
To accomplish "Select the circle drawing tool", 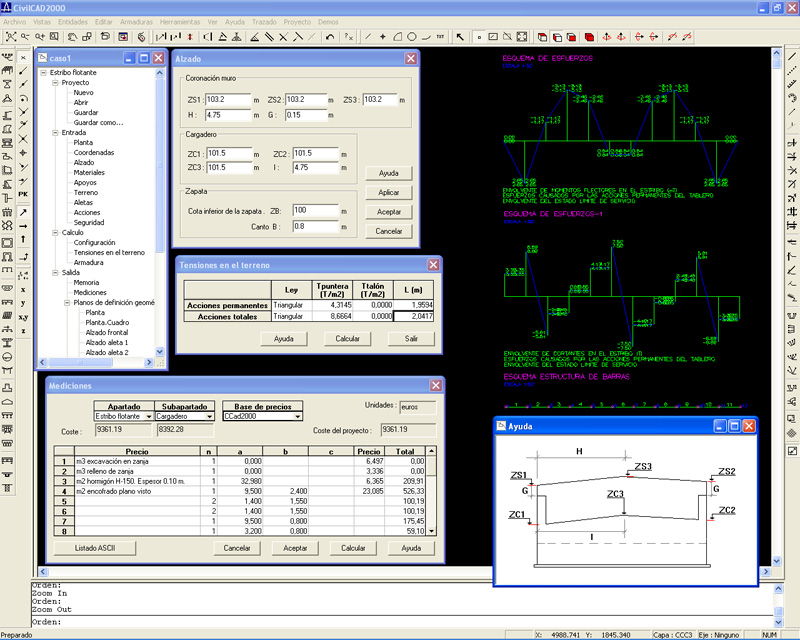I will click(411, 37).
